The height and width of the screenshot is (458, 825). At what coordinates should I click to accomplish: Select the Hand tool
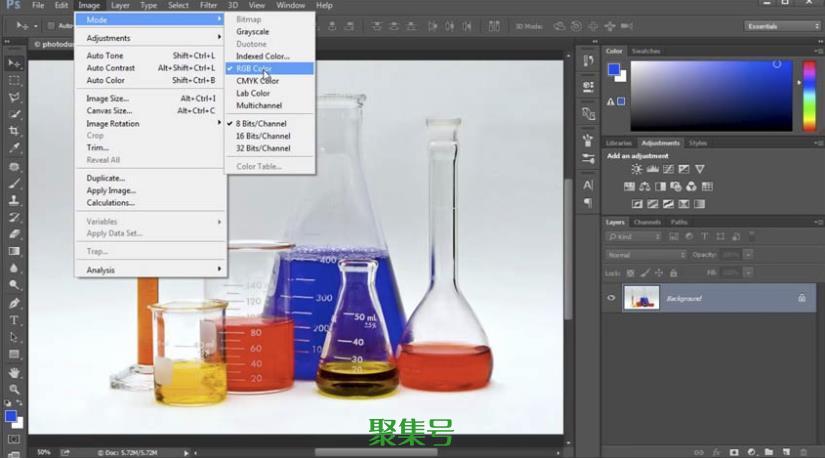click(x=14, y=372)
